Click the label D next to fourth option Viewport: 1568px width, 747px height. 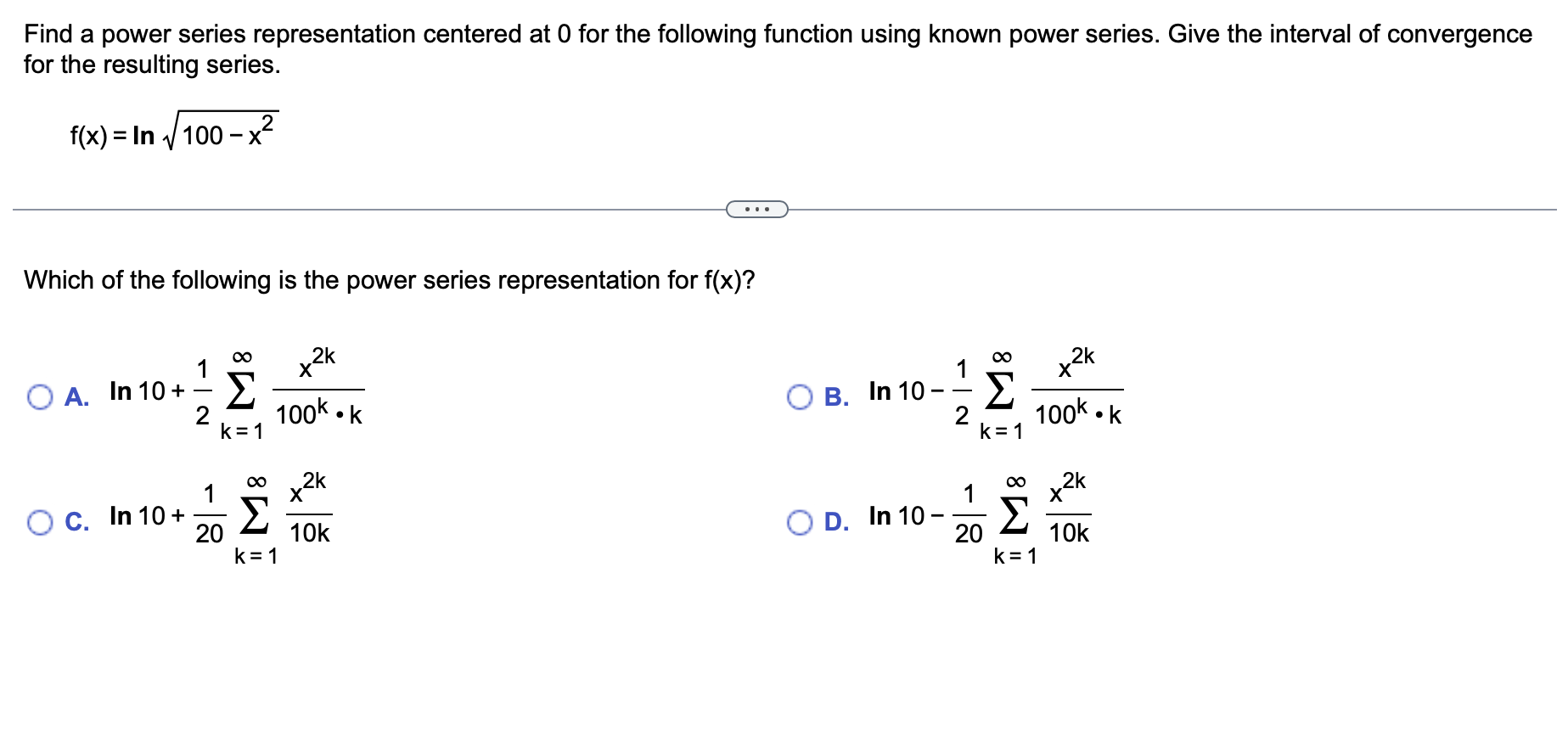point(837,522)
